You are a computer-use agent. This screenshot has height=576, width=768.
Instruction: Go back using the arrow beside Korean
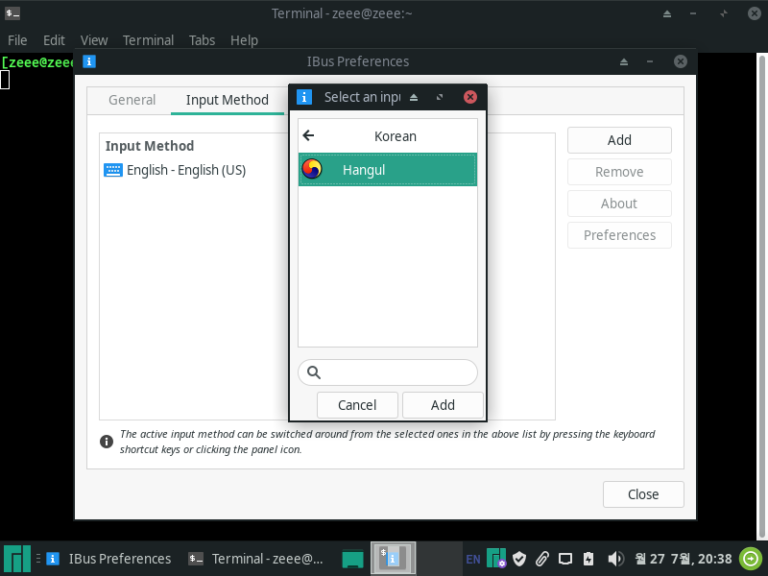tap(309, 136)
